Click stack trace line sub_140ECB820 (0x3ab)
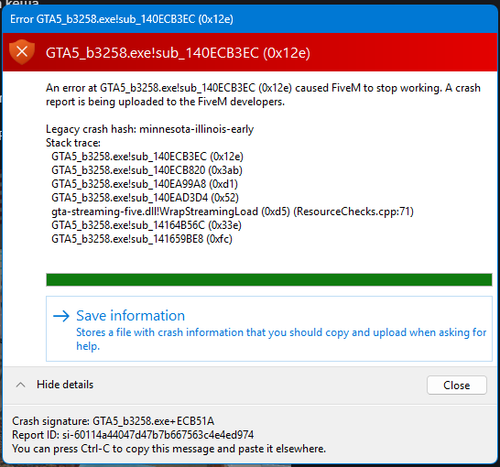Viewport: 500px width, 467px height. (147, 170)
